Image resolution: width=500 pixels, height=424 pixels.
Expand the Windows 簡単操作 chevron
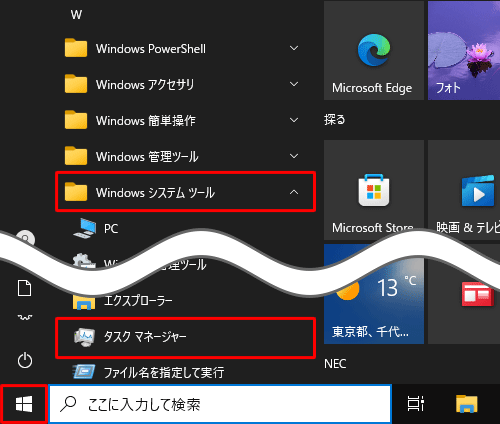point(294,120)
